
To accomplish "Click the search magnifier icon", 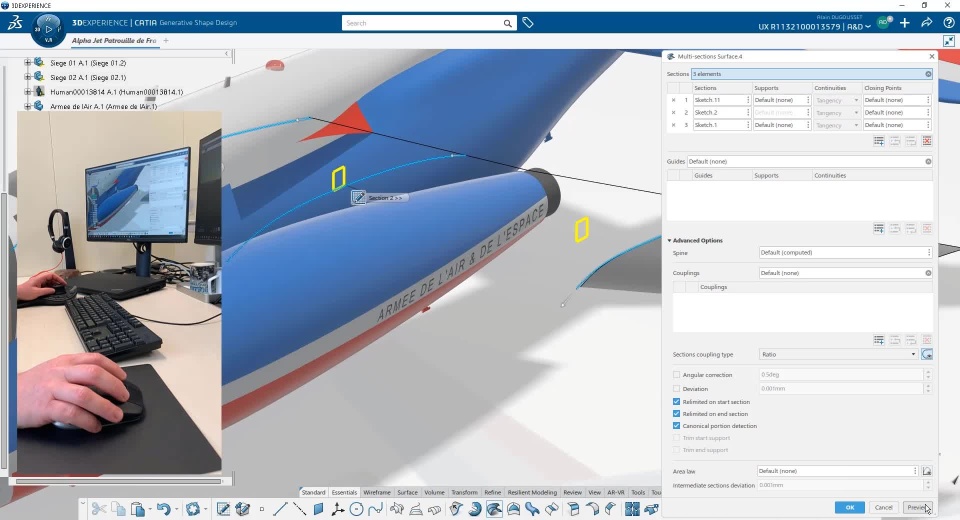I will tap(508, 23).
